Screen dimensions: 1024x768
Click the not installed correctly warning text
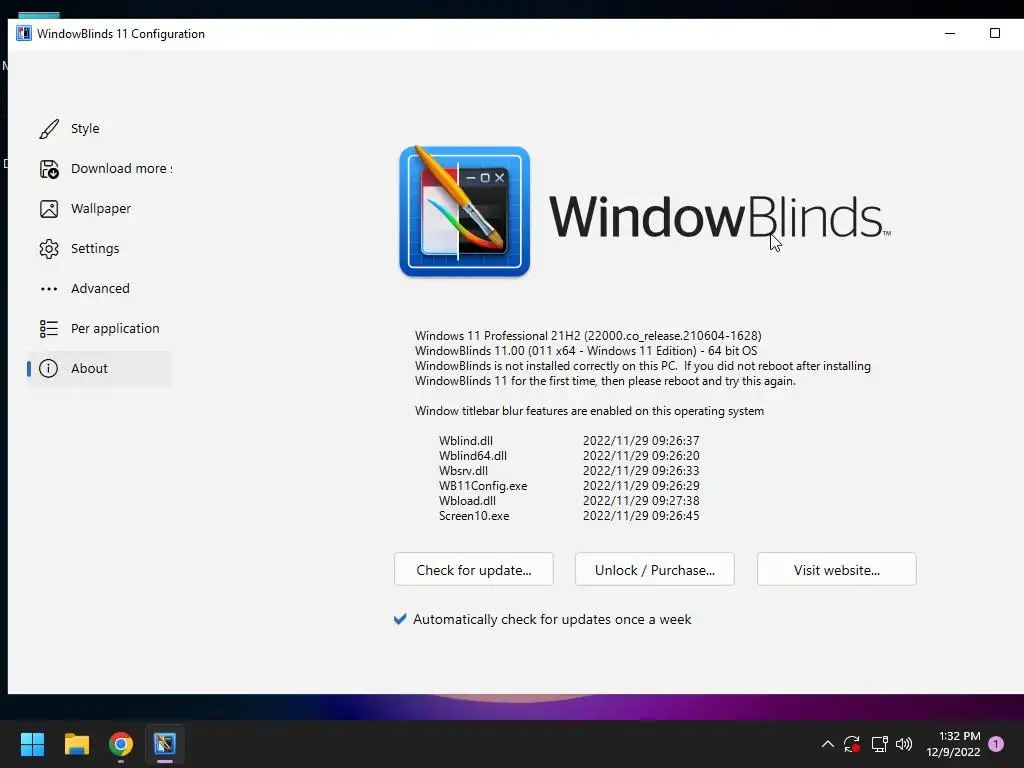643,374
